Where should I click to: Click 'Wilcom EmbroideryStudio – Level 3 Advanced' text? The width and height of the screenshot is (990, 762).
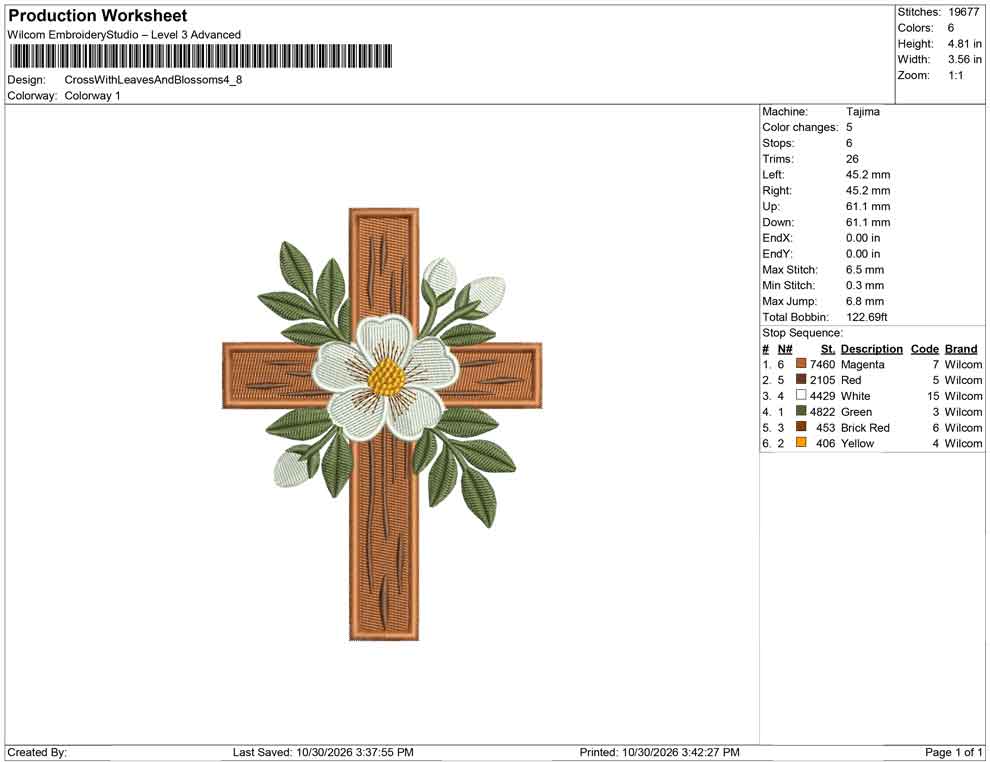(x=124, y=35)
